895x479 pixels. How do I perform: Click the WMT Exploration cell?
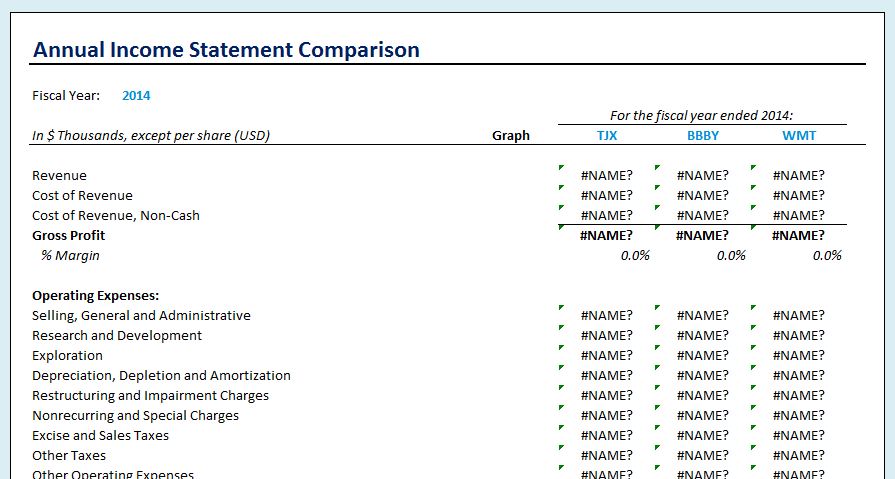tap(799, 355)
